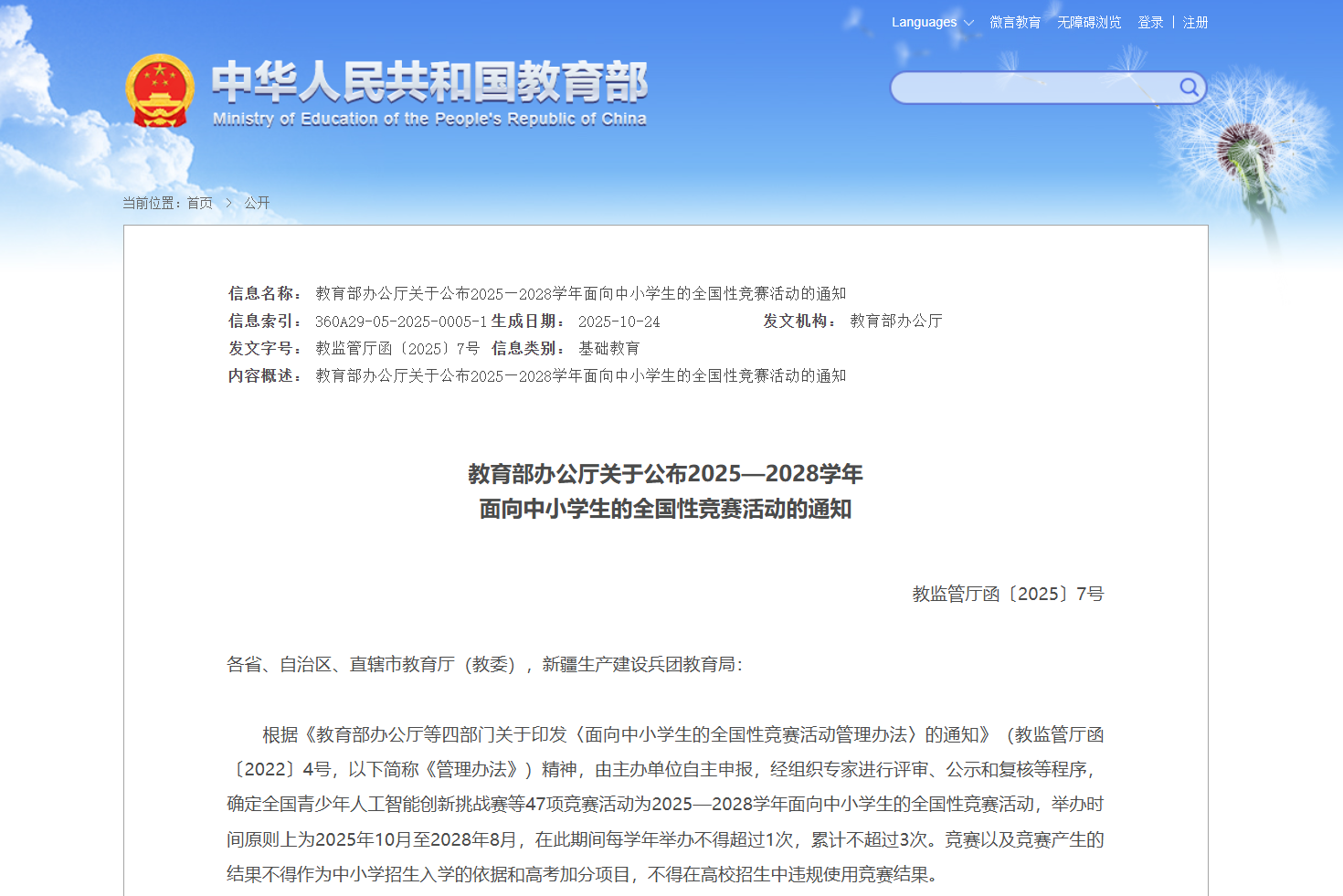Click the bold centered notice headline

665,491
